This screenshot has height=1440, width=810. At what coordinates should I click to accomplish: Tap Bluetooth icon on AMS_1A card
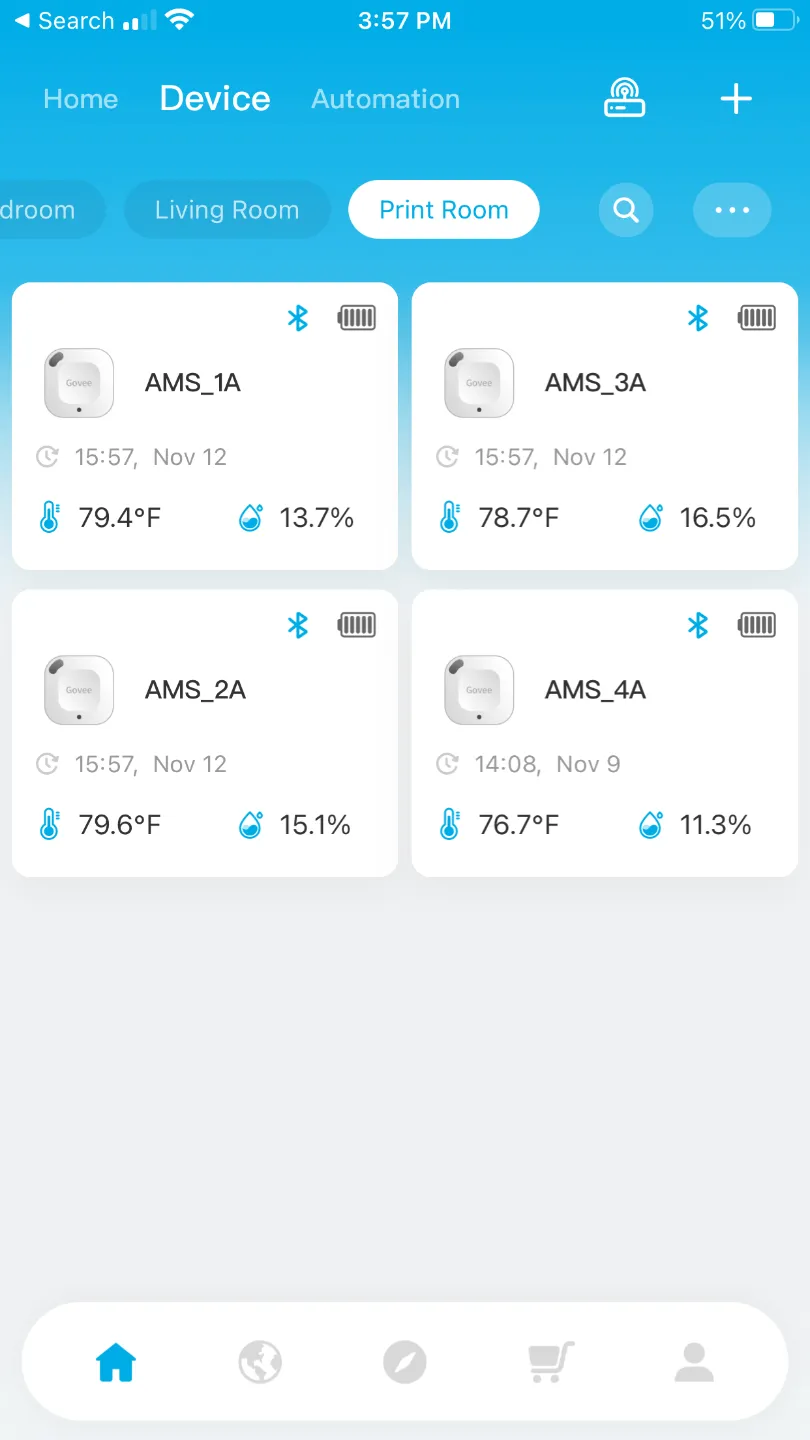coord(297,318)
